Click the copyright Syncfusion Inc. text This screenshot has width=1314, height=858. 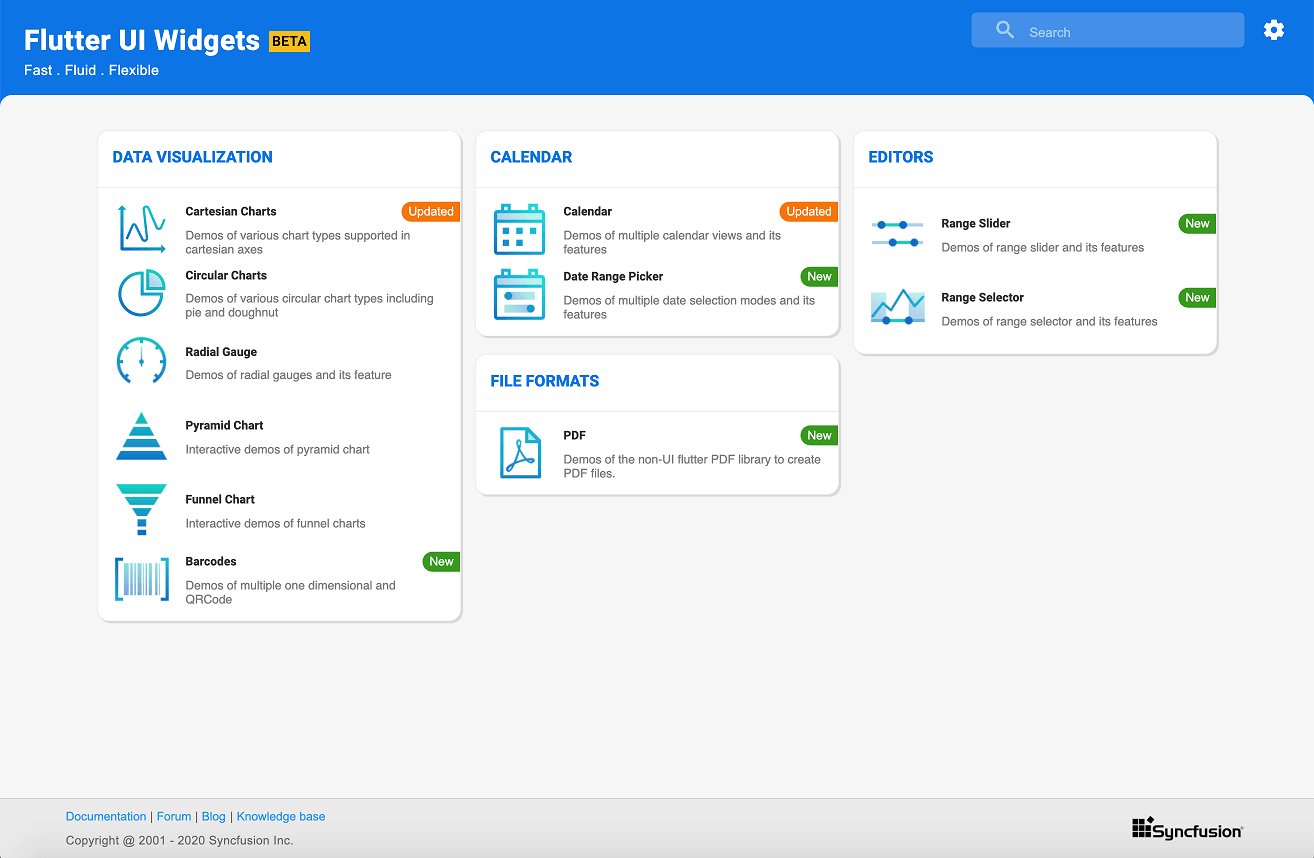180,841
